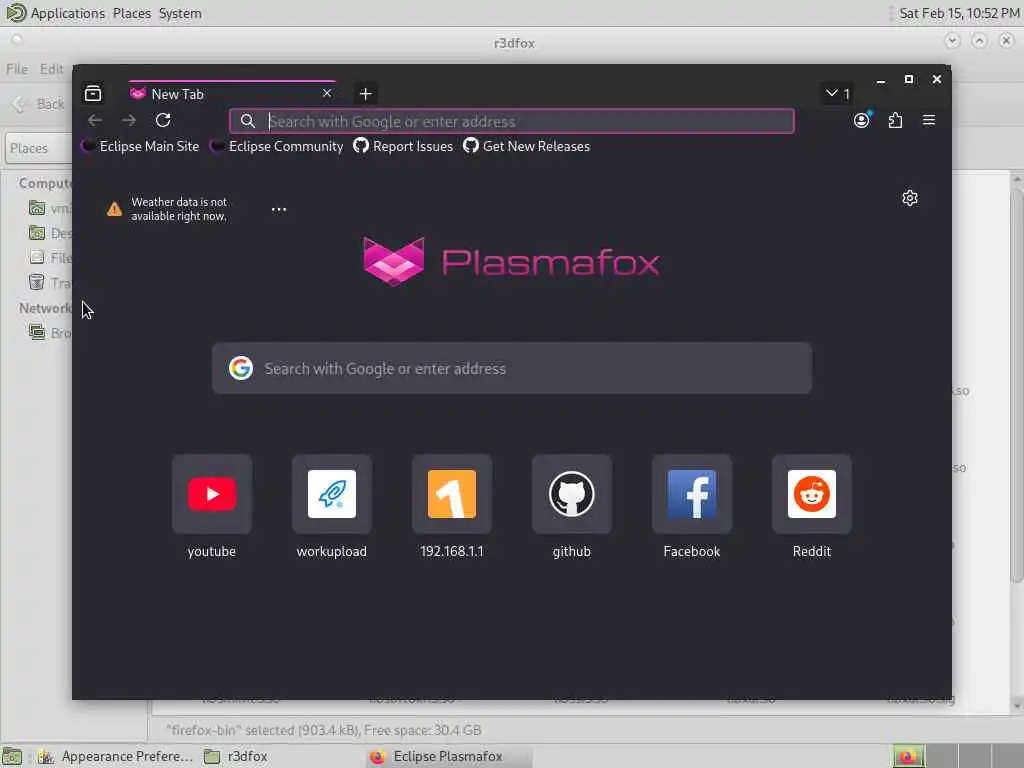Switch to Appearance Preferences taskbar item
The image size is (1024, 768).
(115, 756)
